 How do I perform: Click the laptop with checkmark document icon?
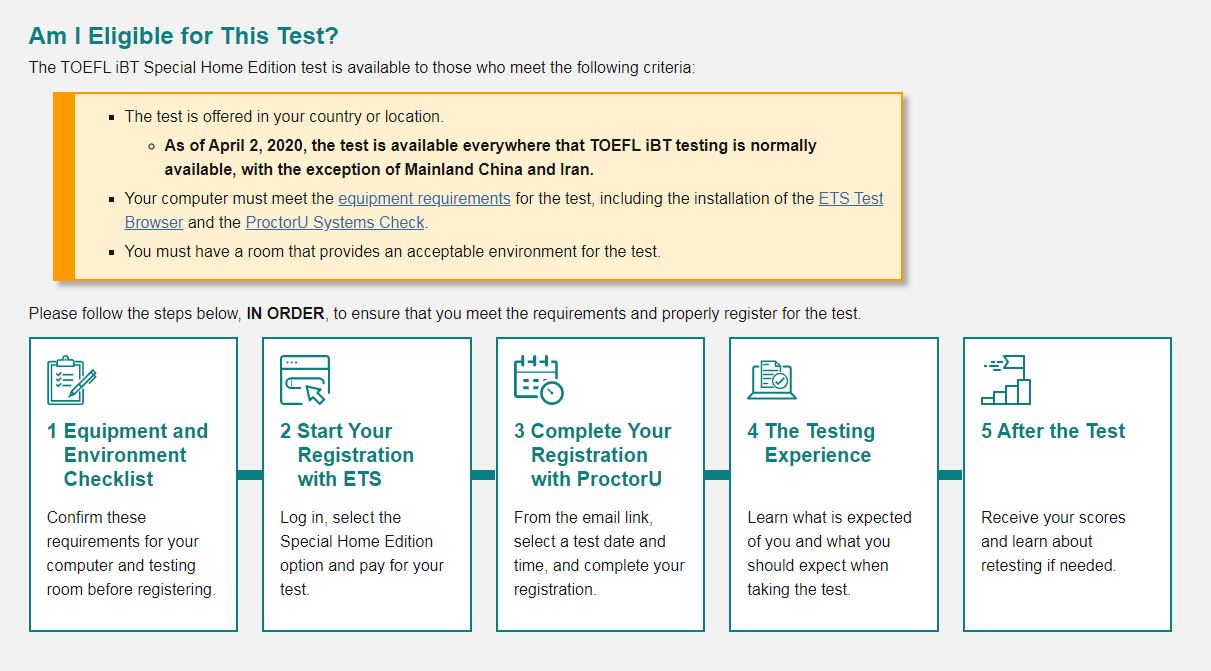click(x=772, y=380)
